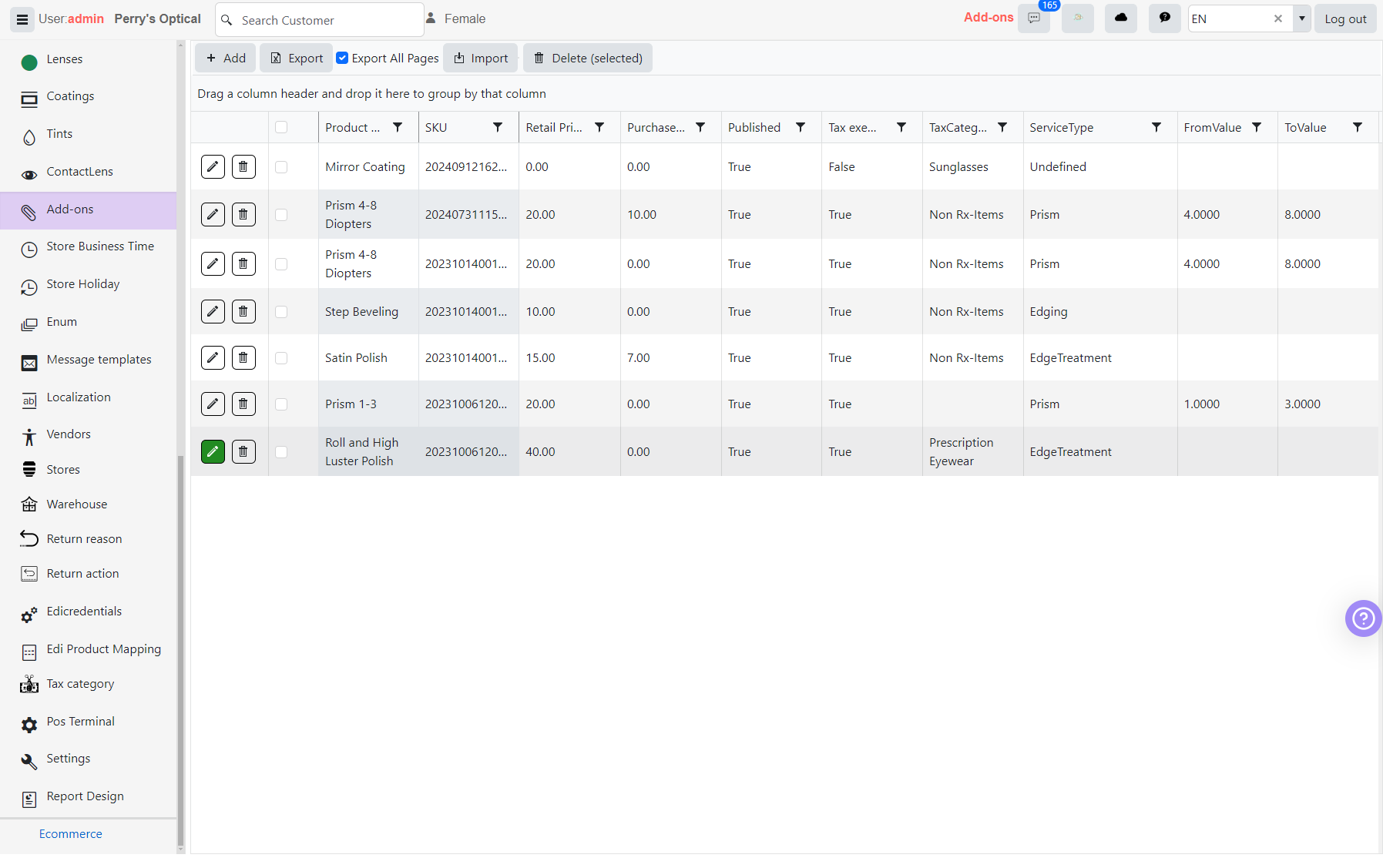Select the Mirror Coating row checkbox
Image resolution: width=1383 pixels, height=868 pixels.
(x=281, y=166)
